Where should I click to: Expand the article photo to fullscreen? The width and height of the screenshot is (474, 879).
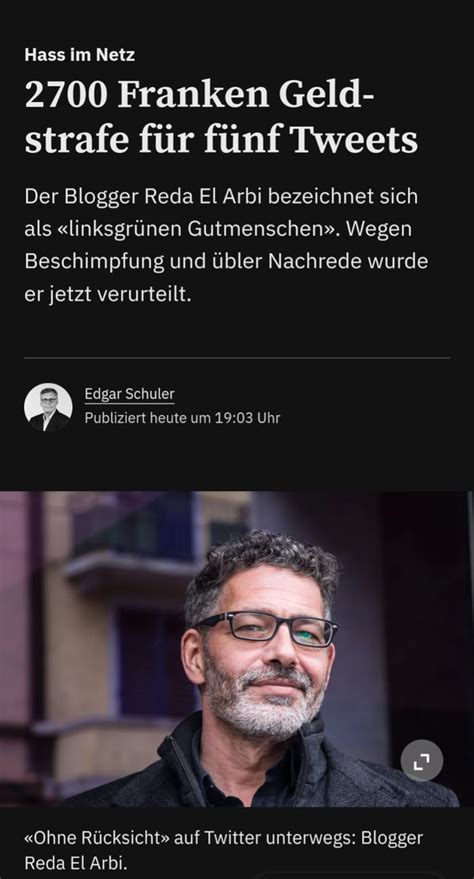pos(421,761)
